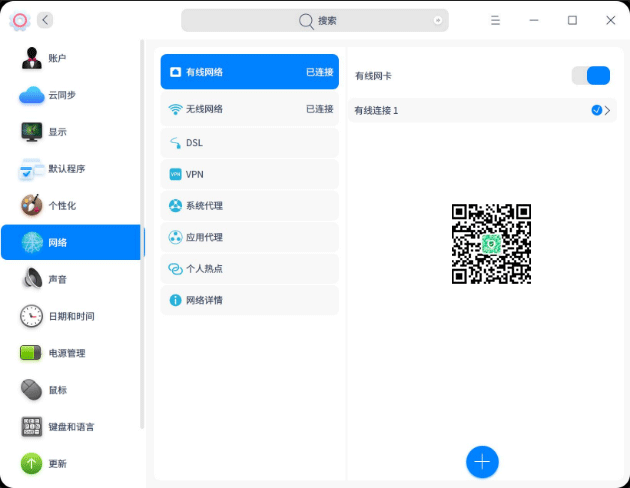
Task: Click the 电源管理 battery icon
Action: [31, 353]
